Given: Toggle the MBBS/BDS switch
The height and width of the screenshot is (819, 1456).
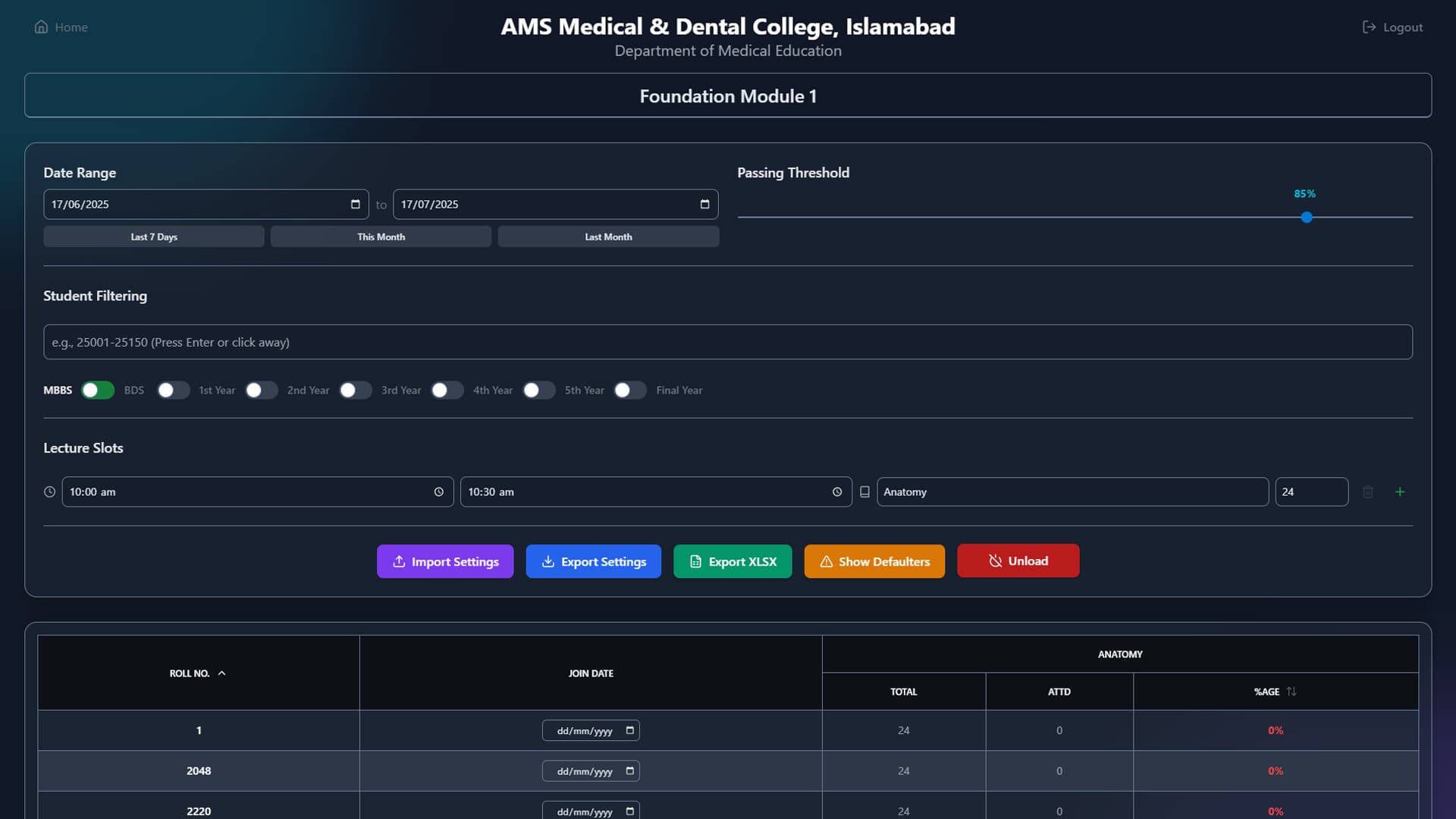Looking at the screenshot, I should coord(98,391).
